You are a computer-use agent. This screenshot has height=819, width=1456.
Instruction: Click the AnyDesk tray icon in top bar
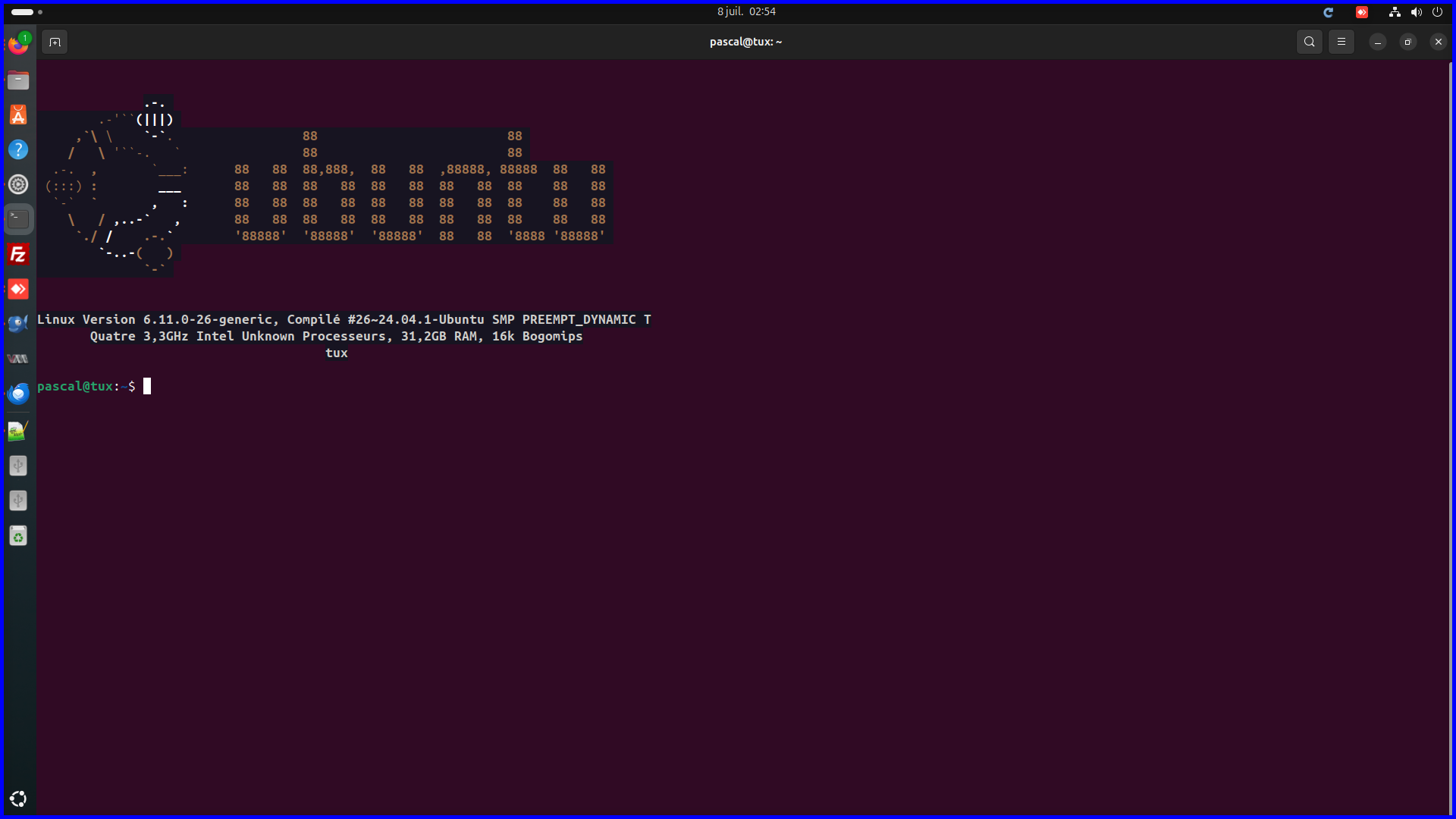point(1363,12)
